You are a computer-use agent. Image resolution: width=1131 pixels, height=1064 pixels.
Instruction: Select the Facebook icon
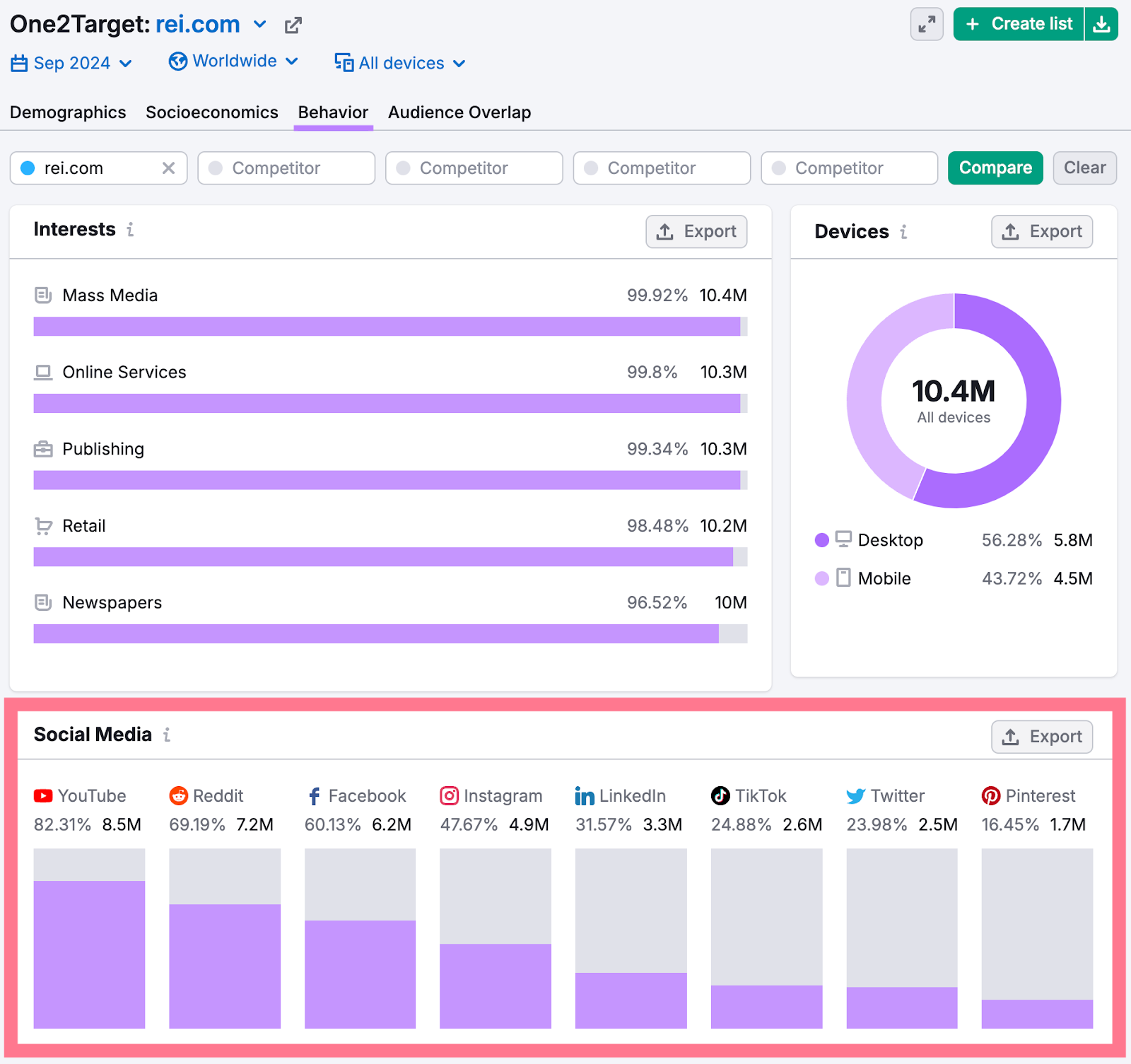[x=313, y=795]
